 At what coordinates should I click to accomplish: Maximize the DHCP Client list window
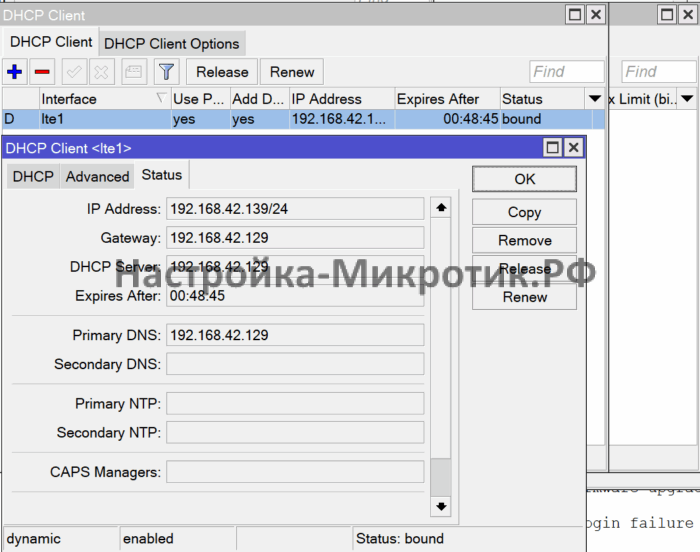(575, 15)
